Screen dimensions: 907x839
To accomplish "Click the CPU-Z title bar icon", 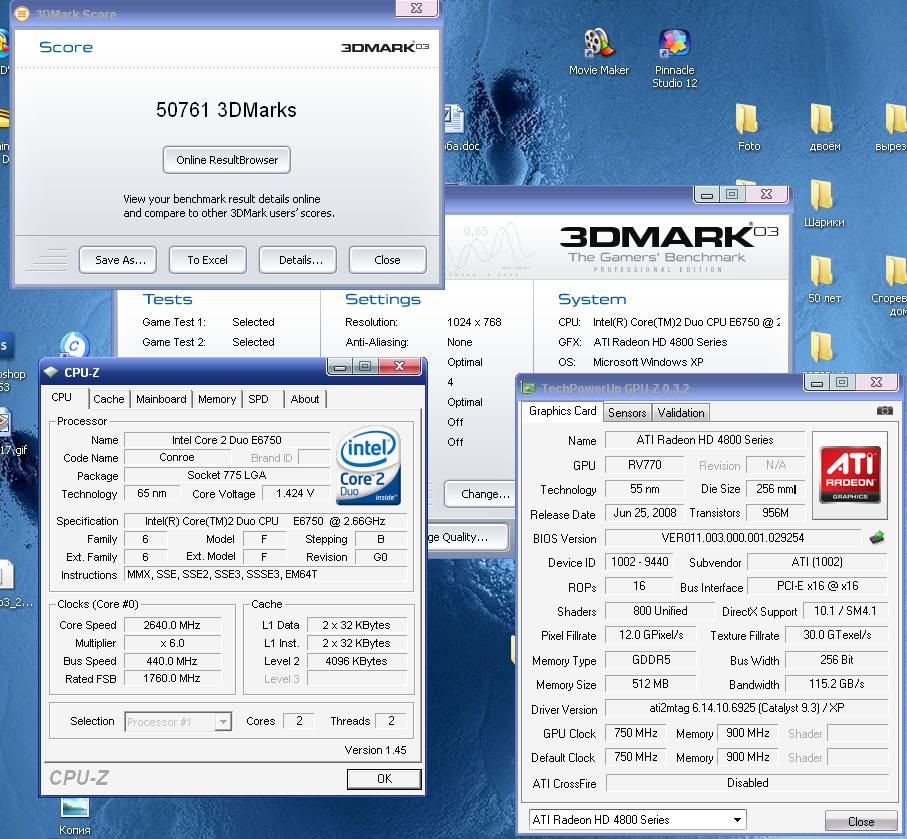I will 51,372.
